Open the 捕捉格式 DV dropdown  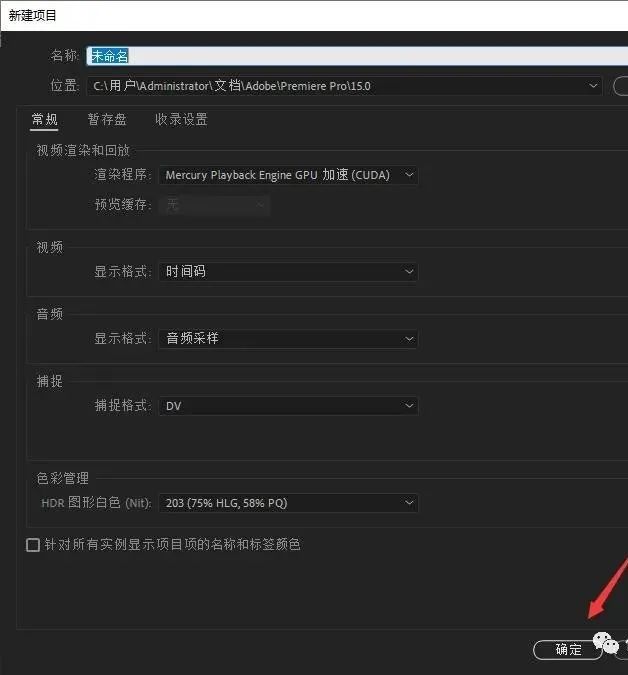click(288, 406)
